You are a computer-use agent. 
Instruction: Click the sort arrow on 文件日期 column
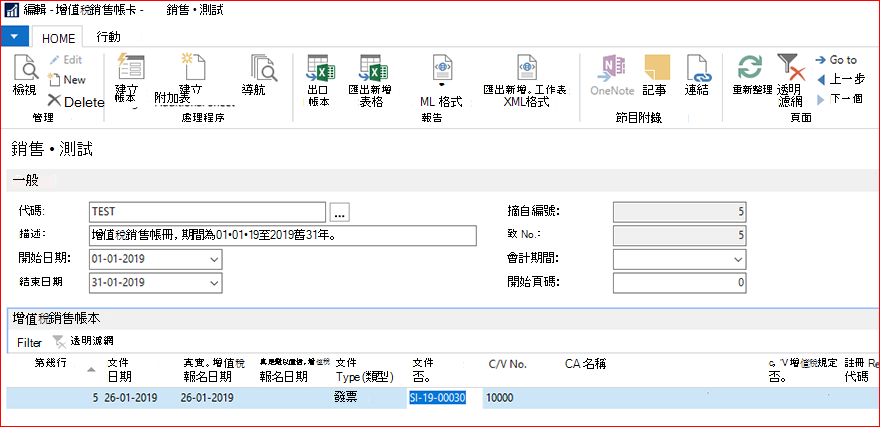point(91,370)
